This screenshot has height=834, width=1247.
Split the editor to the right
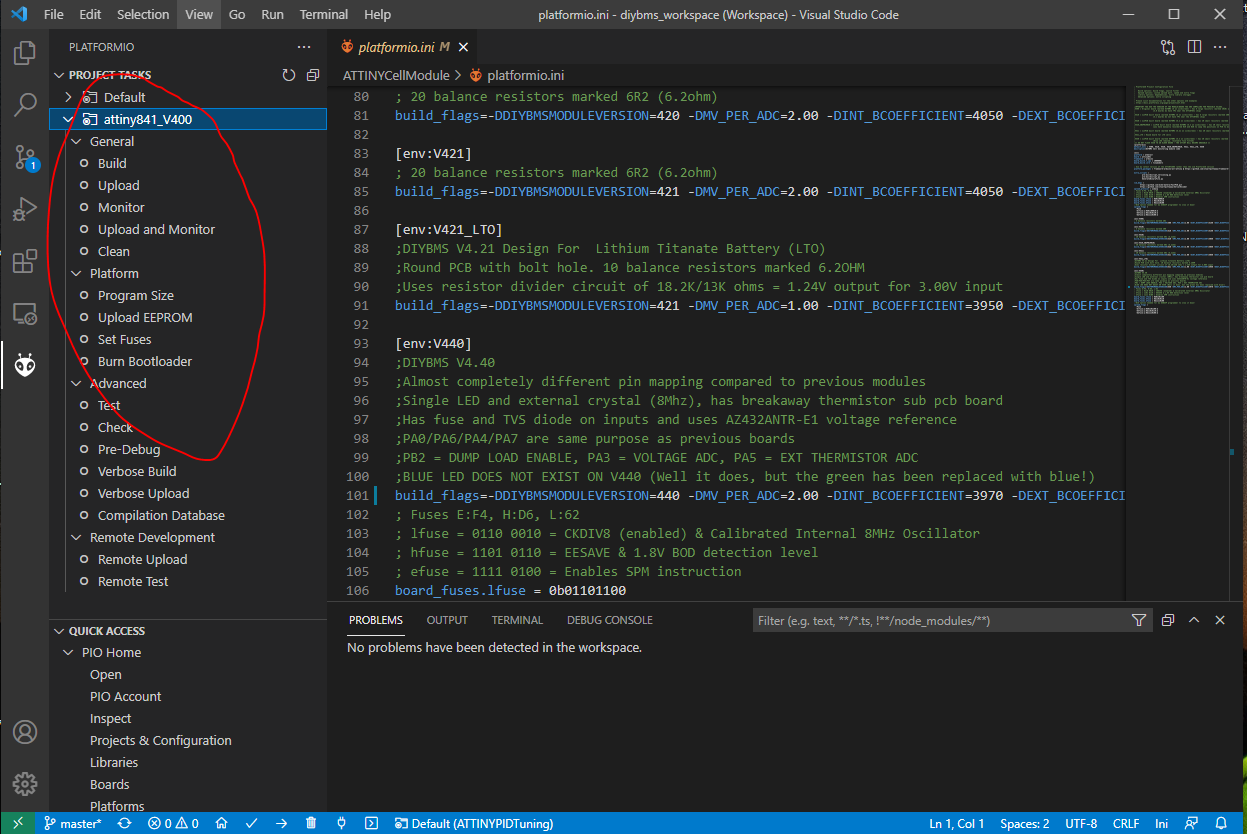(1194, 47)
